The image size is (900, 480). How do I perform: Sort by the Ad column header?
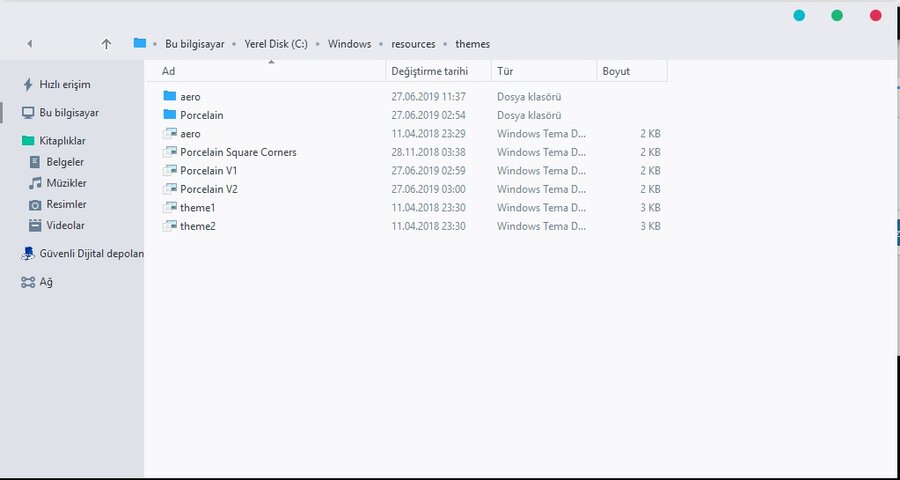(x=168, y=71)
